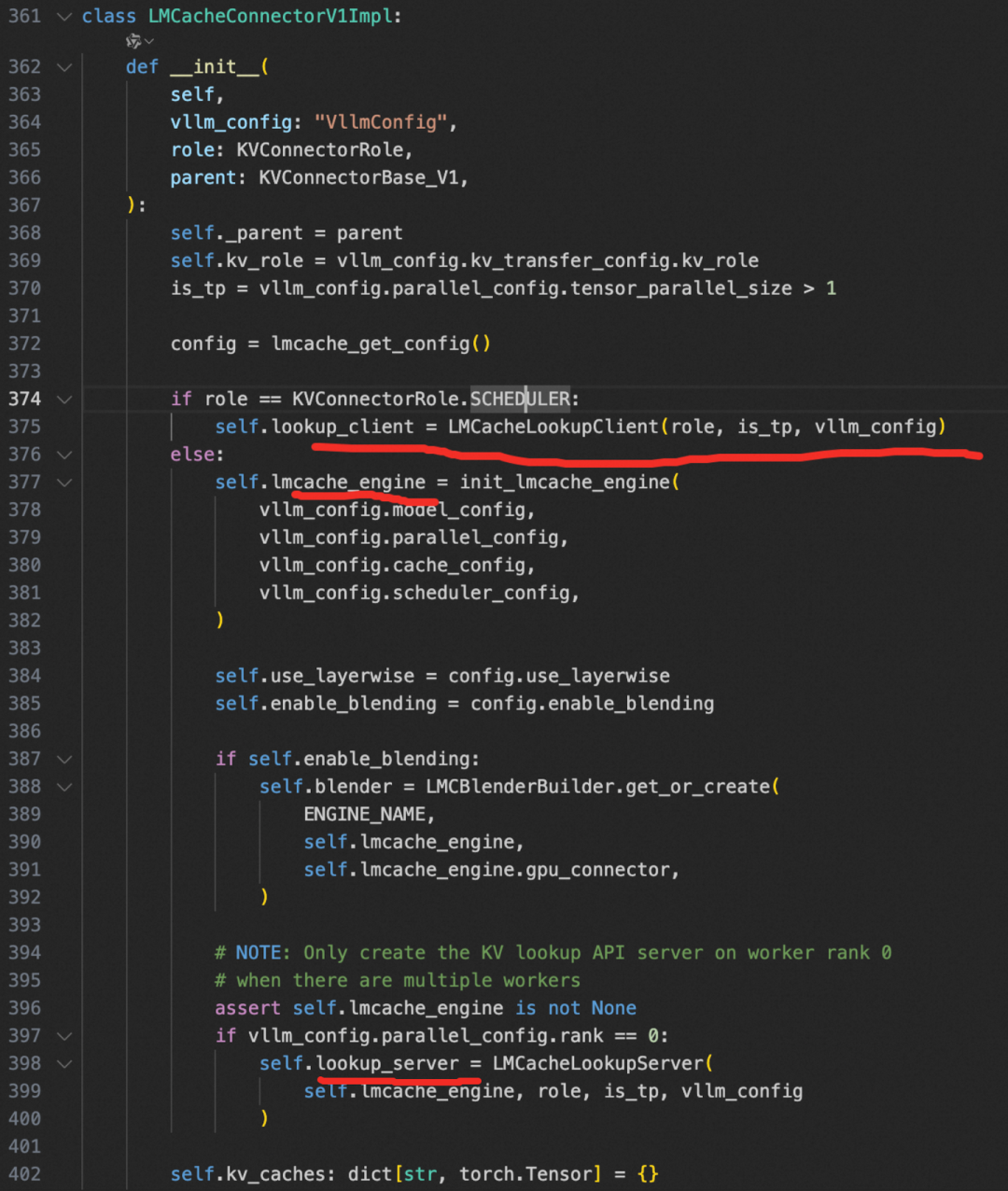The width and height of the screenshot is (1008, 1191).
Task: Click the KVConnectorRole type on line 365
Action: tap(320, 150)
